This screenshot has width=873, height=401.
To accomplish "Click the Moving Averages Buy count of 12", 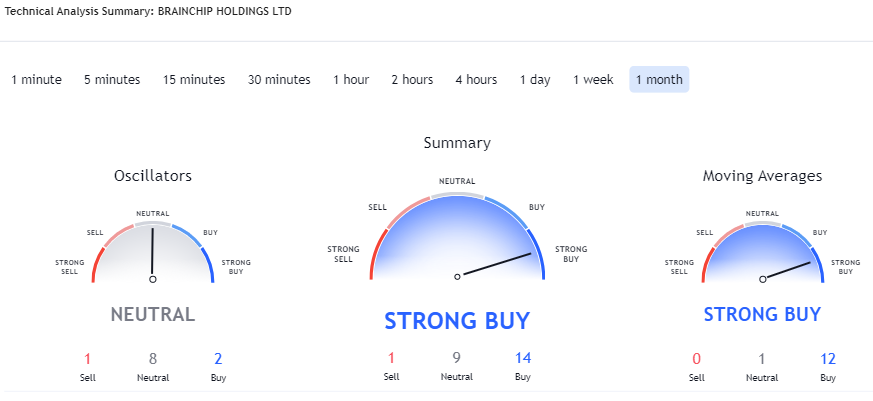I will pyautogui.click(x=827, y=358).
